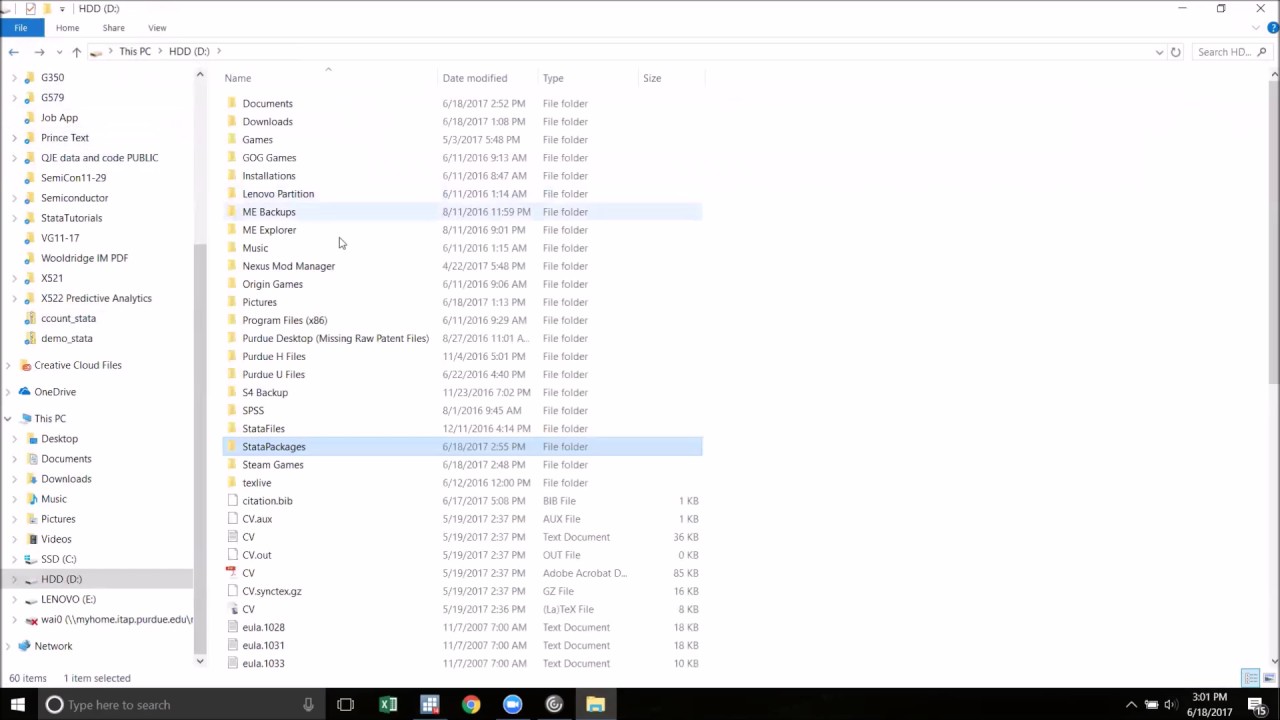Open the G350 folder in navigation pane
Image resolution: width=1280 pixels, height=720 pixels.
tap(52, 77)
